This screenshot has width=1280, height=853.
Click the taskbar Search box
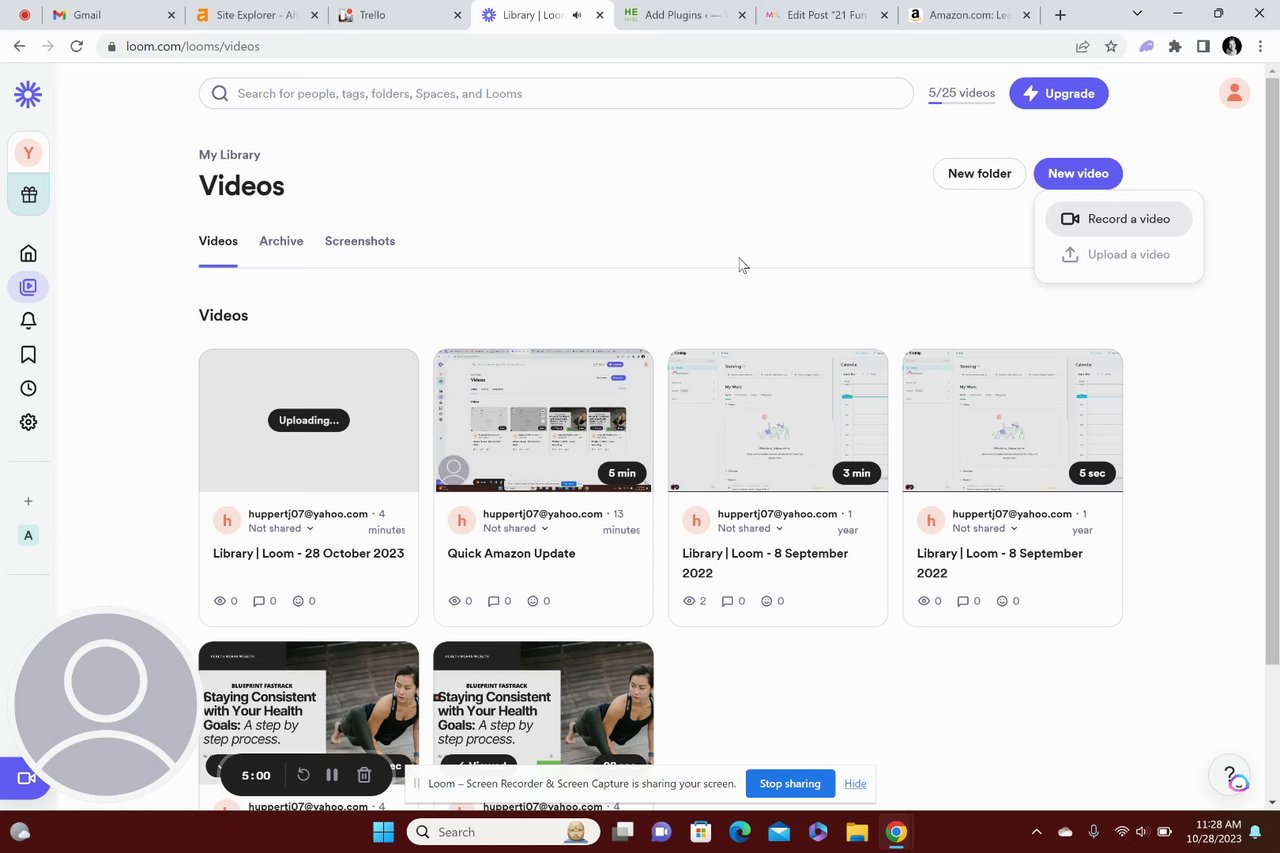click(504, 832)
